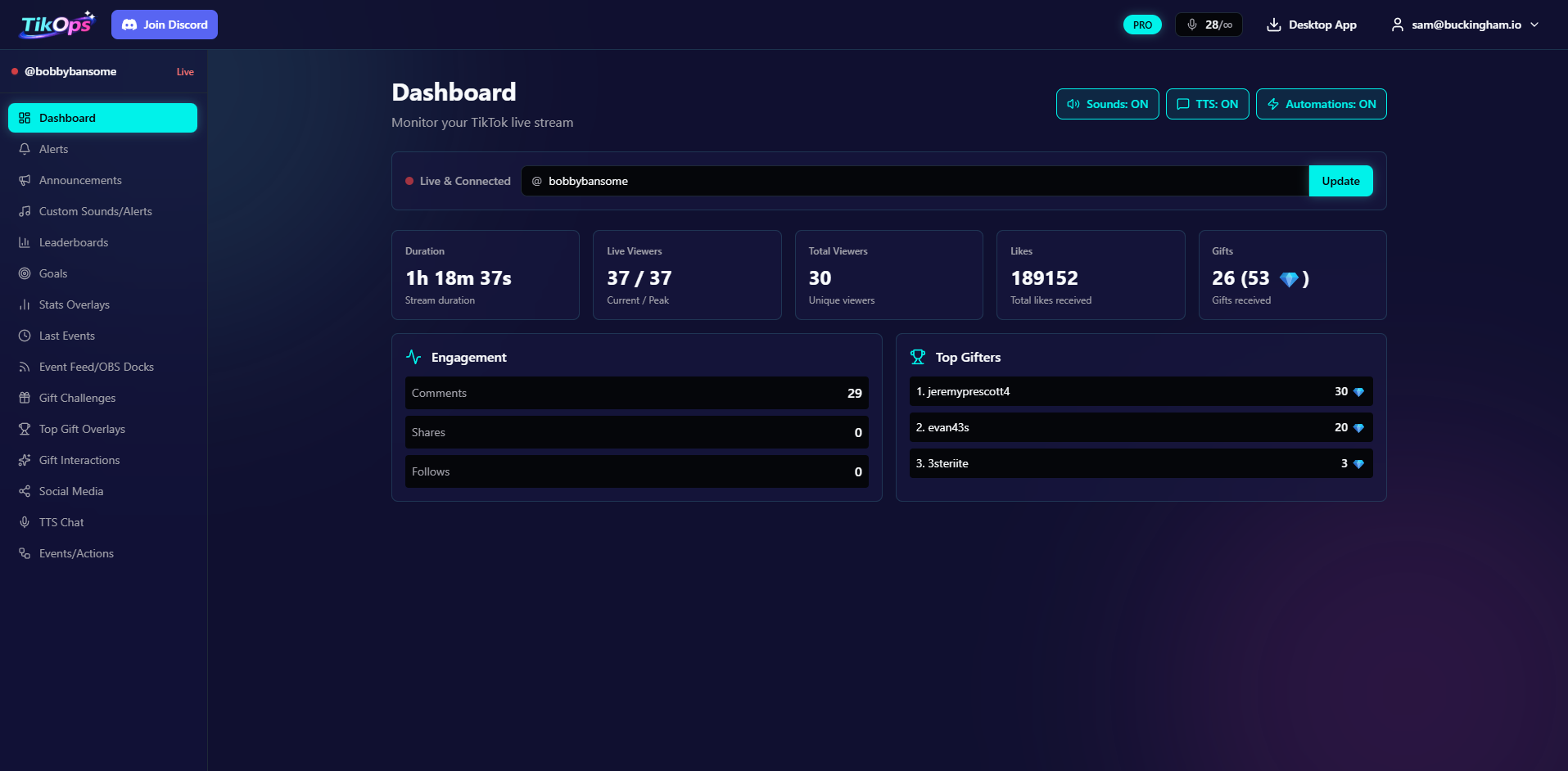Click the @bobbybansome Live account header
Viewport: 1568px width, 771px height.
point(103,71)
